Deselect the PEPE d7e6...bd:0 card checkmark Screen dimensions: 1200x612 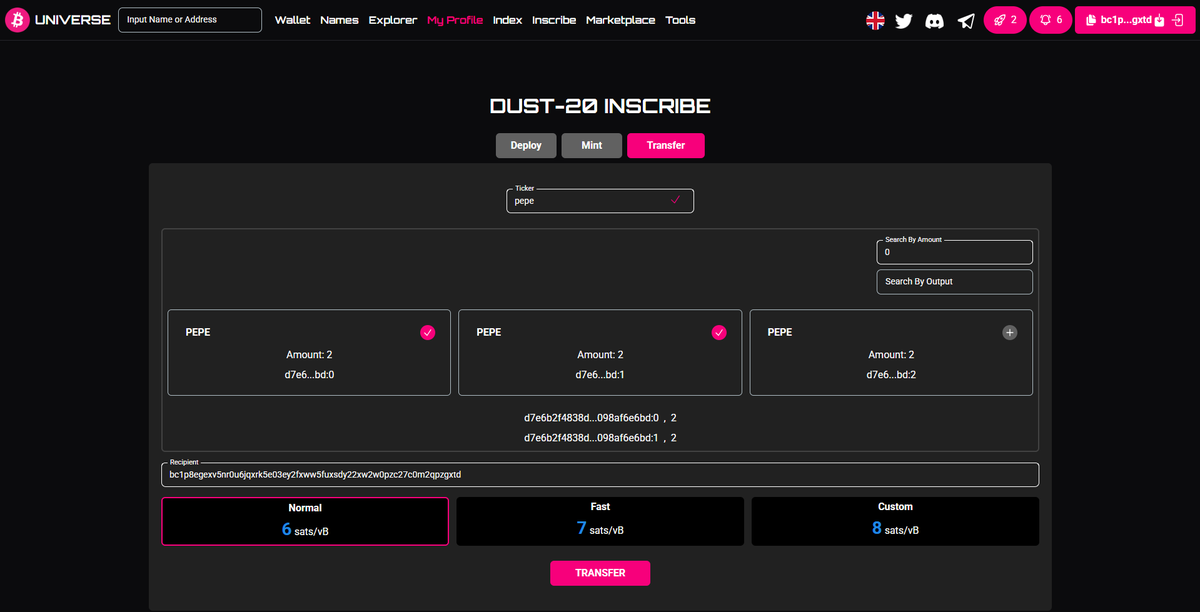pos(428,332)
